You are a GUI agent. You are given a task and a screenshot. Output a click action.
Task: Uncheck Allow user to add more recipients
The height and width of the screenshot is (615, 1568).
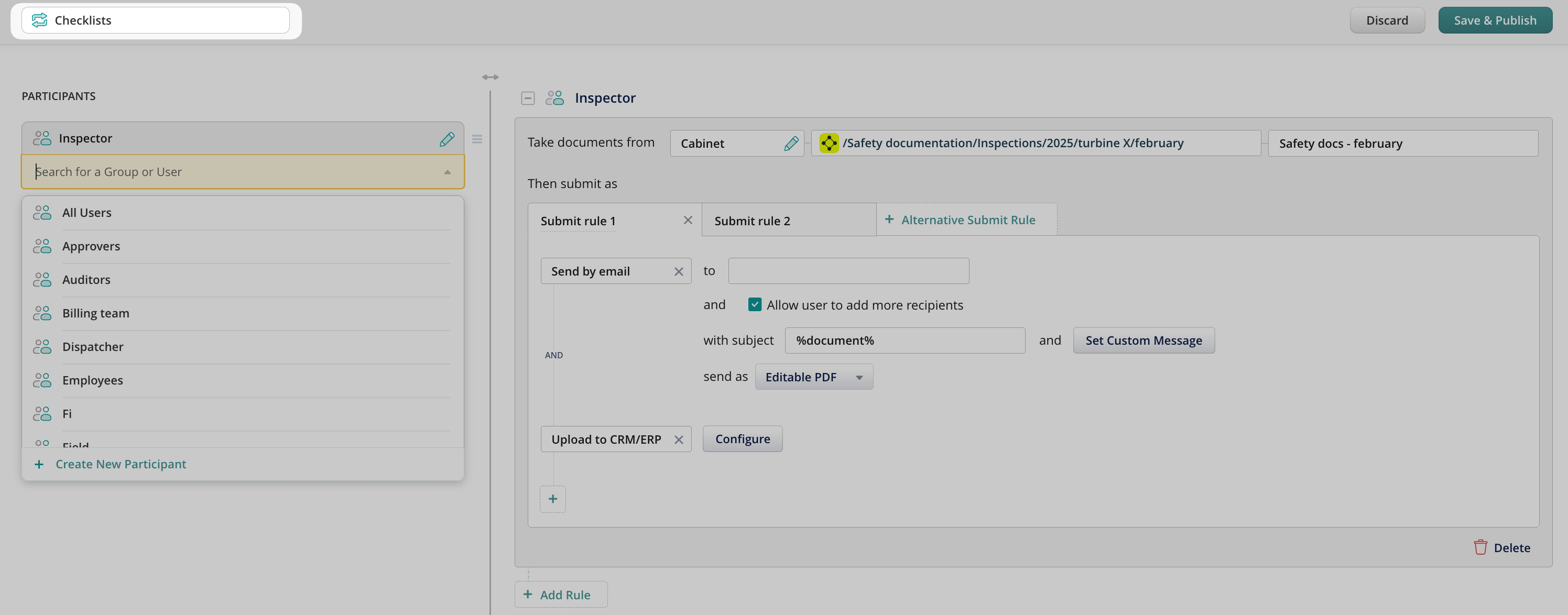pos(755,305)
